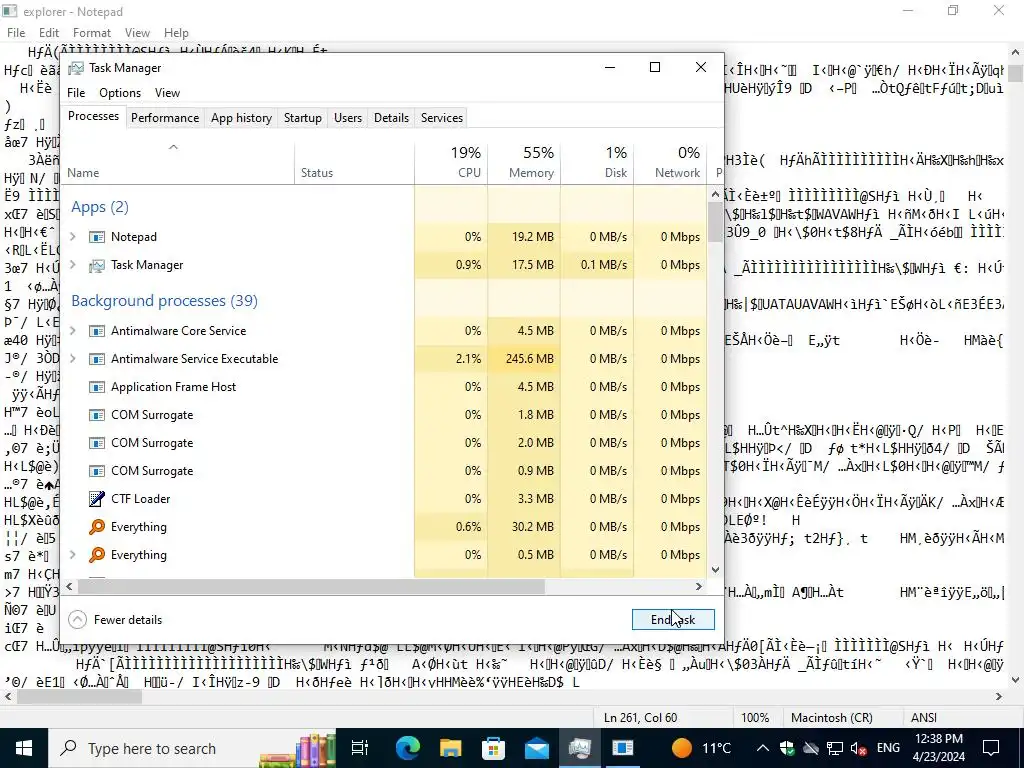Open Windows Security tray icon

coord(787,748)
